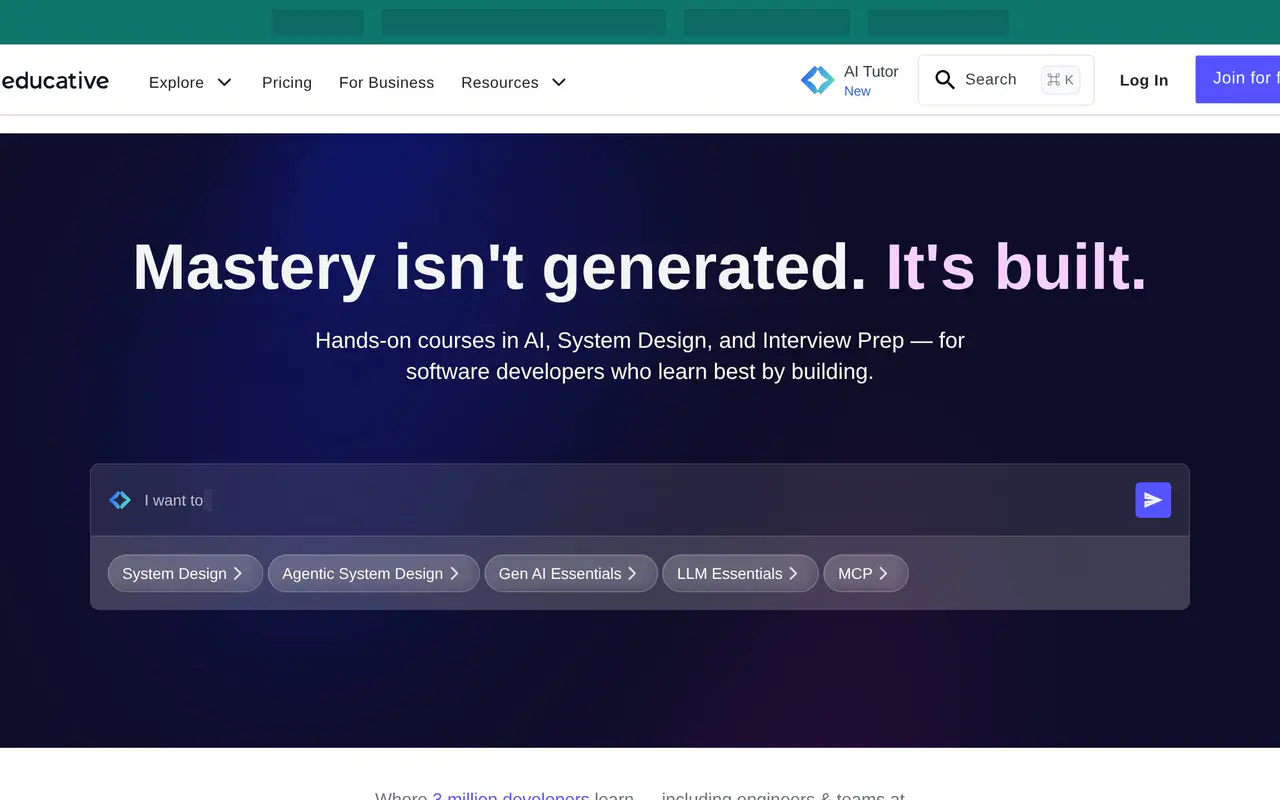Click the magnifying glass search icon

point(944,80)
